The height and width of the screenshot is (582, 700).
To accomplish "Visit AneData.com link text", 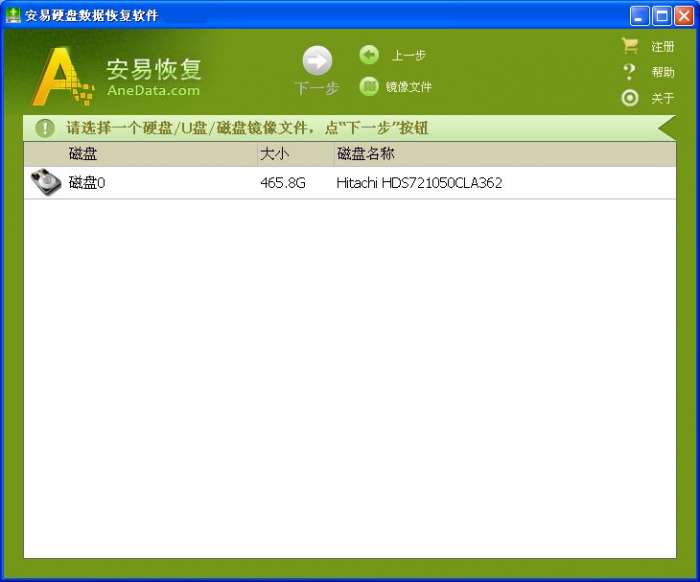I will pyautogui.click(x=153, y=90).
